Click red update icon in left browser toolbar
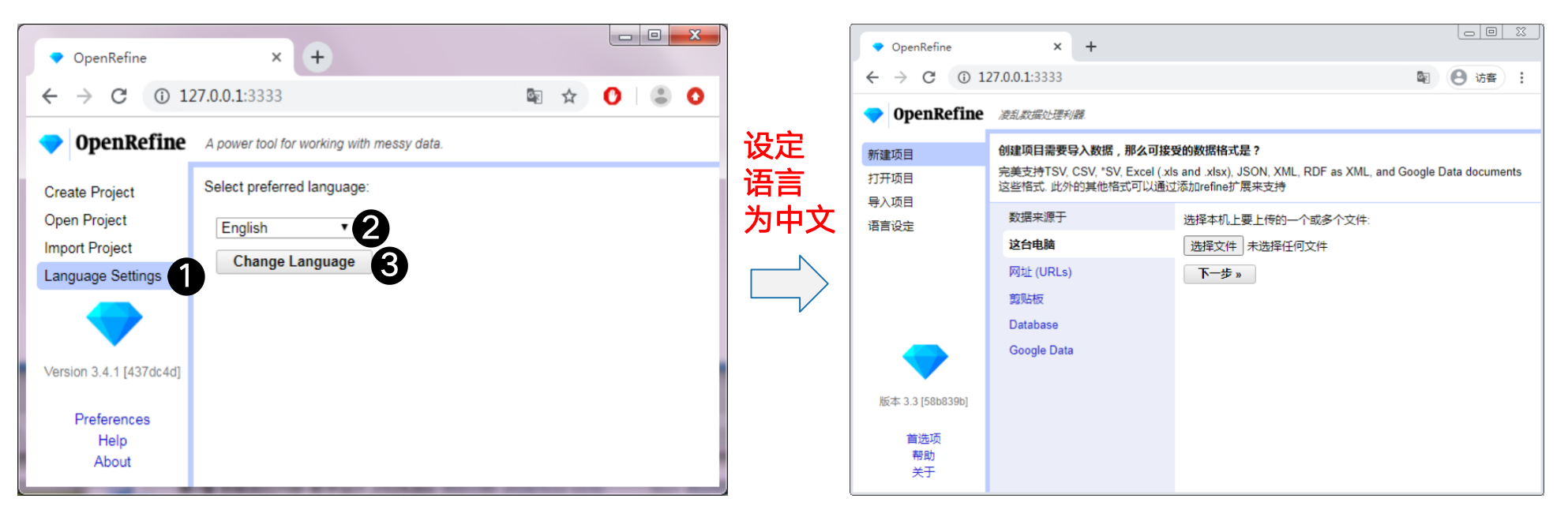The width and height of the screenshot is (1568, 521). pos(696,96)
